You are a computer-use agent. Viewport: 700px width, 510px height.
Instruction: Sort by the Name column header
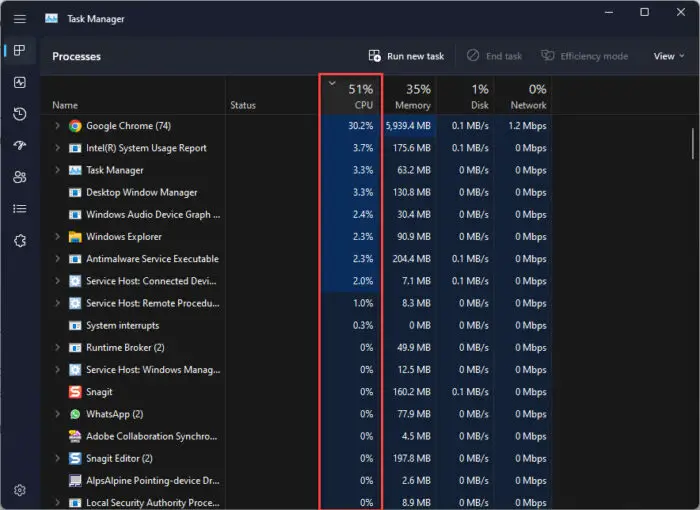(65, 105)
